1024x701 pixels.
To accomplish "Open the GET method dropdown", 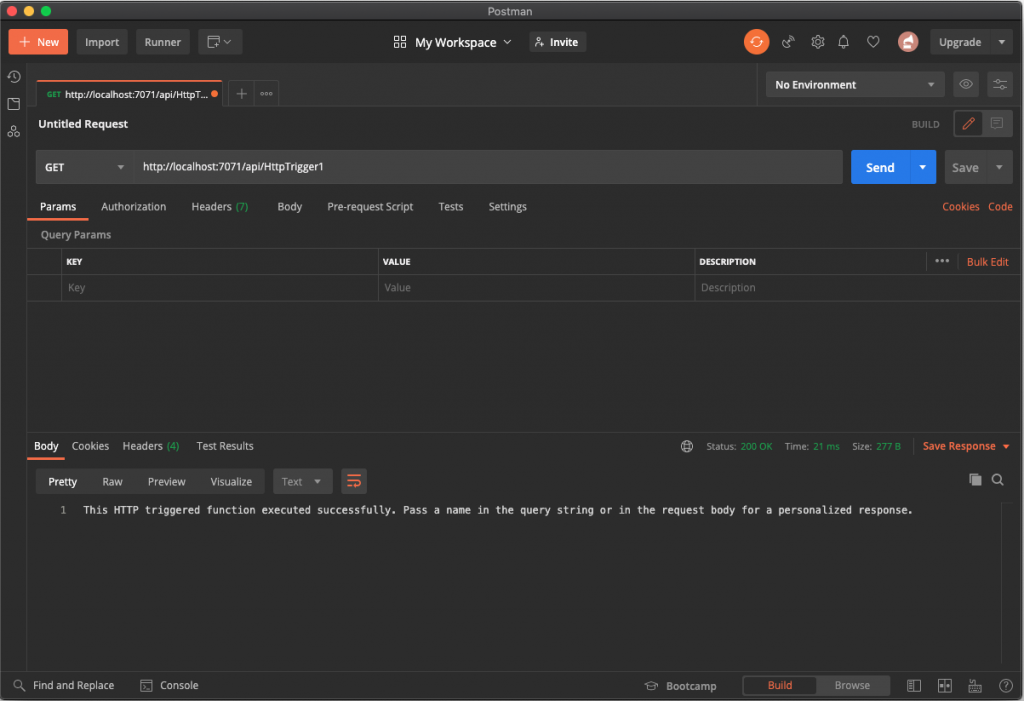I will tap(84, 167).
